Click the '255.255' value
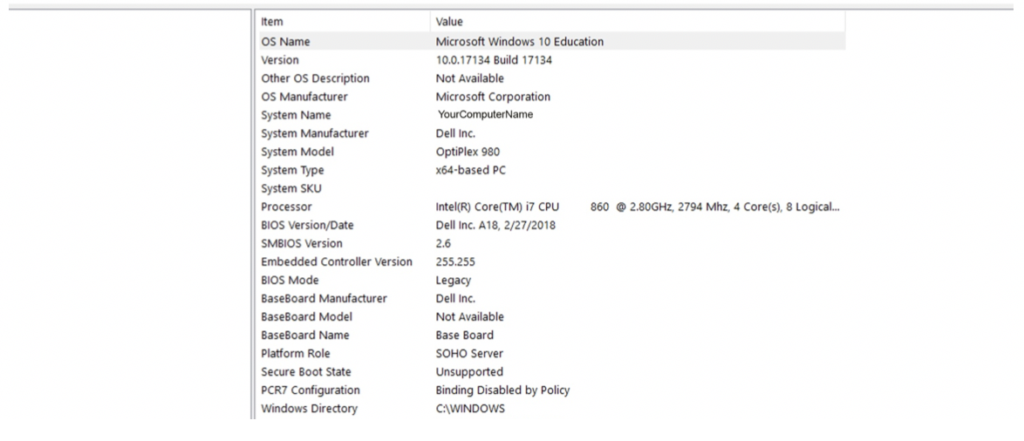The image size is (1024, 441). click(x=455, y=261)
